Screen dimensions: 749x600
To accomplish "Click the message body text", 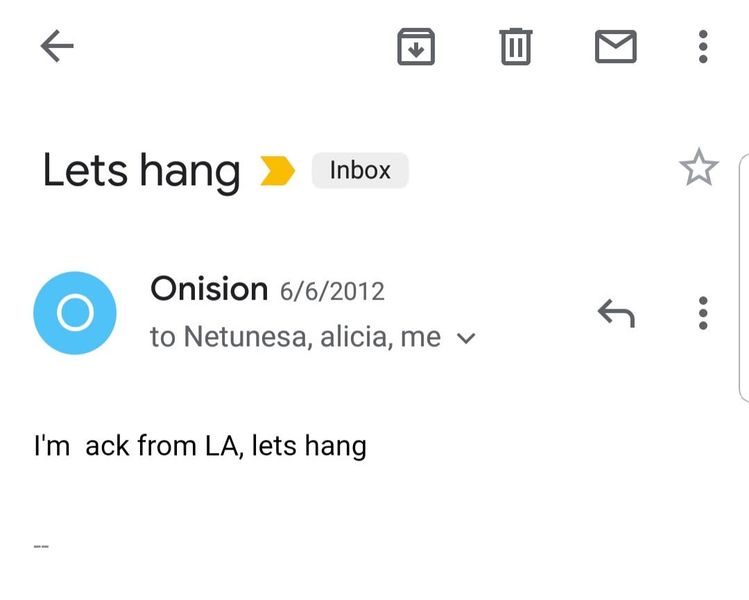I will tap(200, 445).
